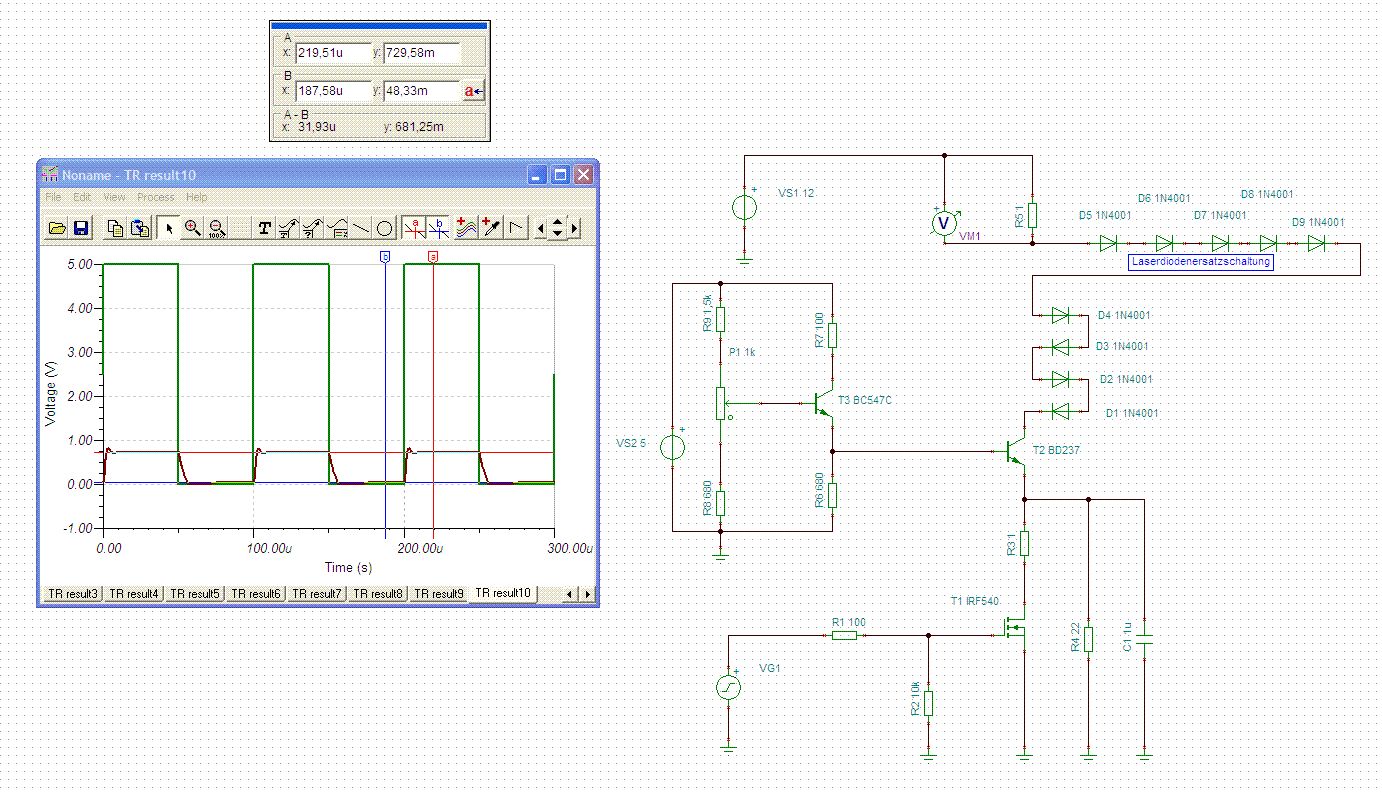The width and height of the screenshot is (1382, 795).
Task: Toggle cursor A in the toolbar
Action: click(415, 229)
